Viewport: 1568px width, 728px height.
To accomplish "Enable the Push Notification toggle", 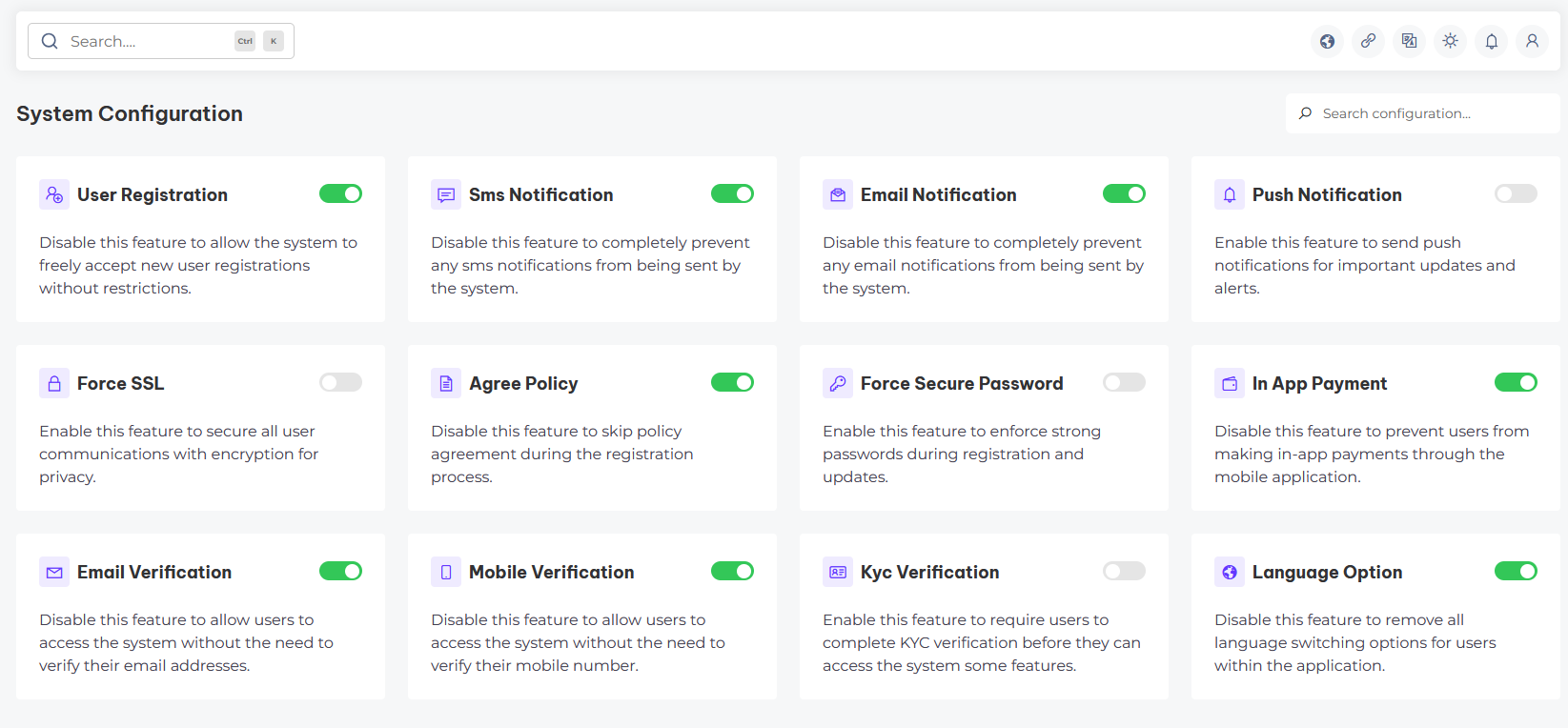I will coord(1516,194).
